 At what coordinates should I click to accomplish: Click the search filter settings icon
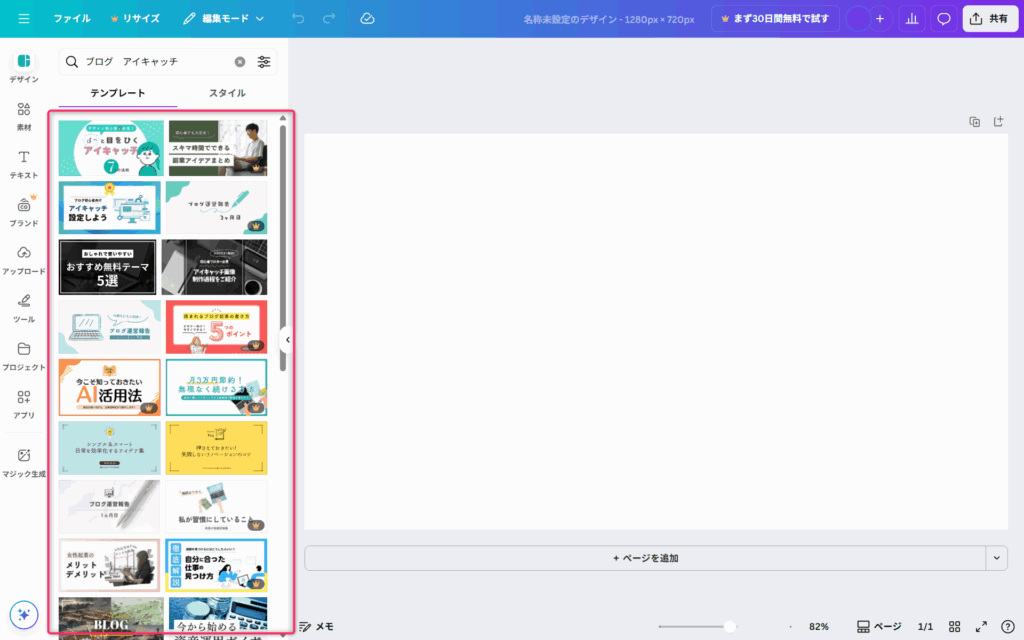pyautogui.click(x=264, y=62)
